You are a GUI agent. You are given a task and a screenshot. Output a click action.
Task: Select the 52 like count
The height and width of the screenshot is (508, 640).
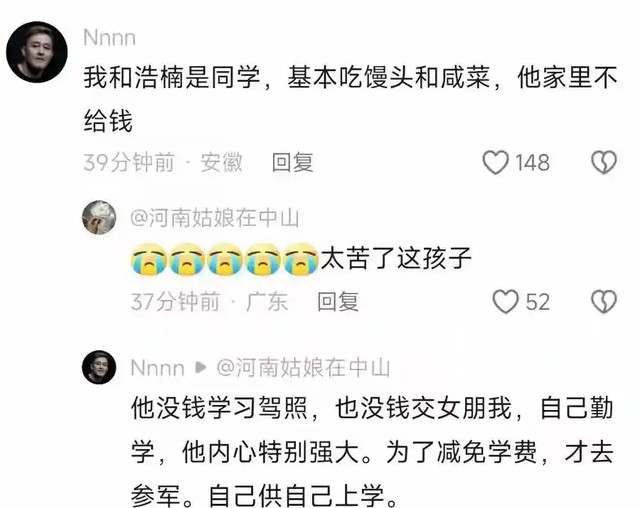click(x=538, y=302)
